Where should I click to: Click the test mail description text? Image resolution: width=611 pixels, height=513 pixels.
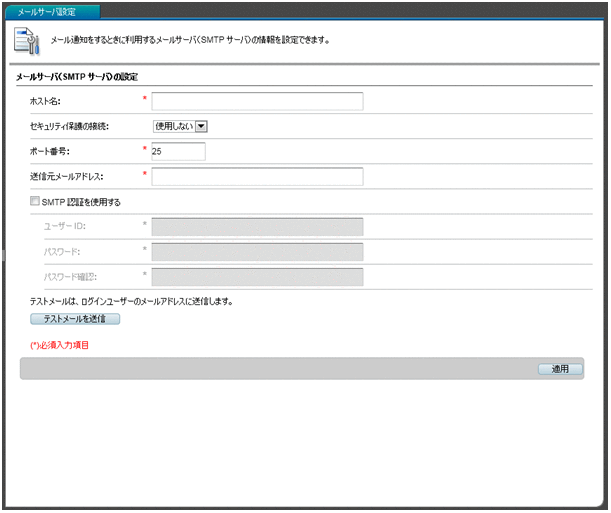(x=131, y=301)
